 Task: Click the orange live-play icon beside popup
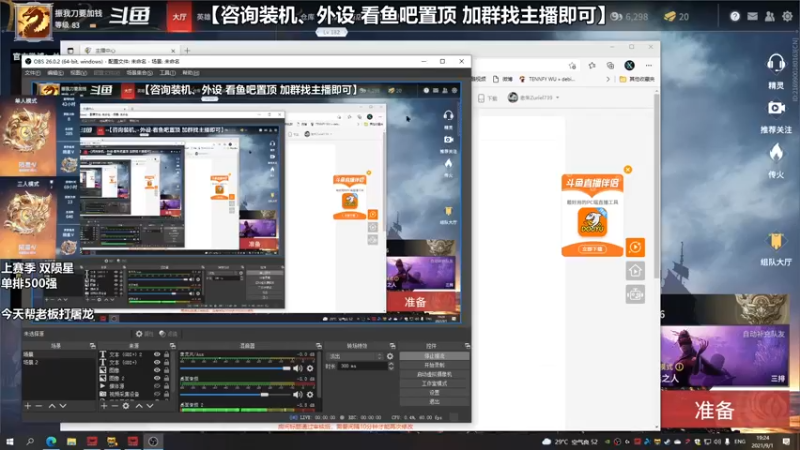(x=635, y=247)
